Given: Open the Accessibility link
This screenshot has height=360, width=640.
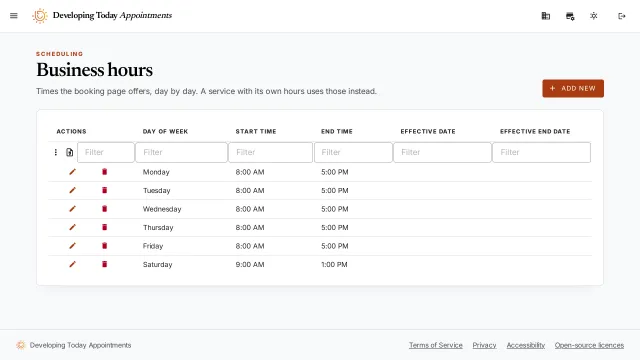Looking at the screenshot, I should point(526,345).
